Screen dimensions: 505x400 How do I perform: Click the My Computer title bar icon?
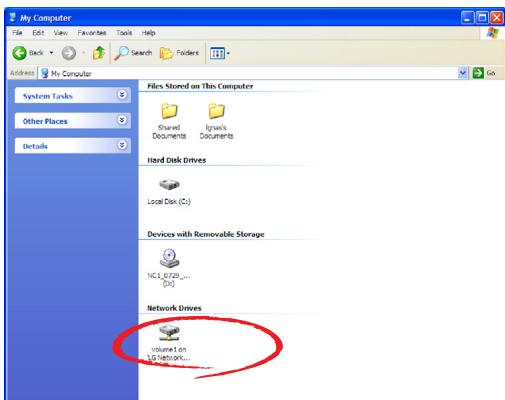pyautogui.click(x=13, y=17)
